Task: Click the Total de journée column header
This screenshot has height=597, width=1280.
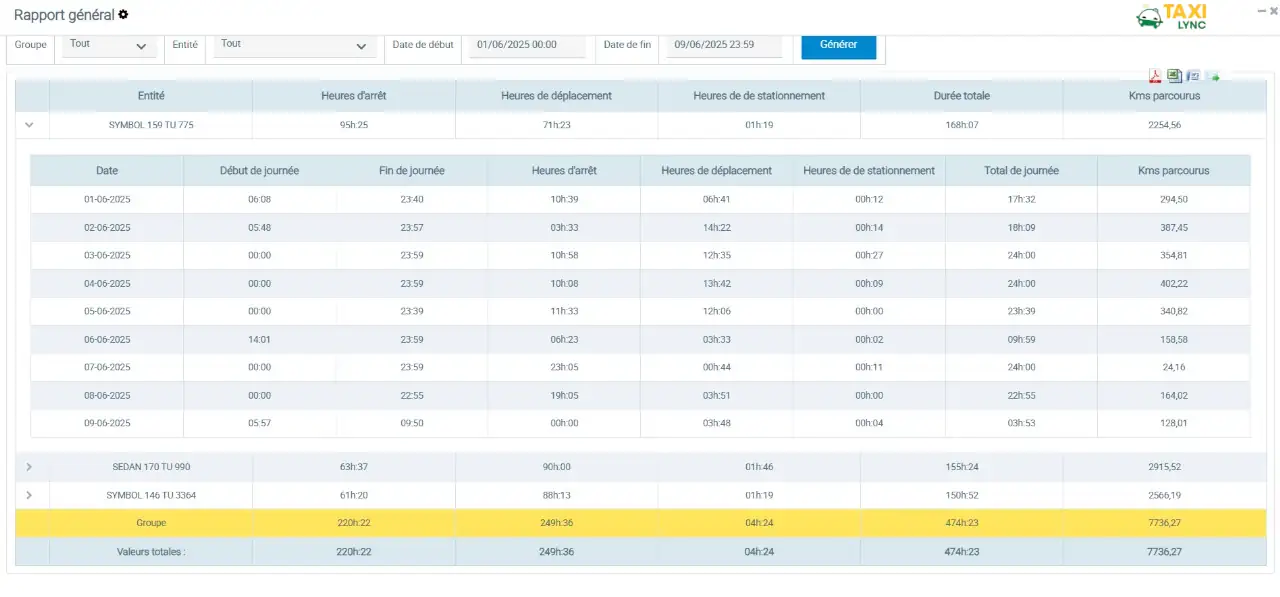Action: (x=1021, y=171)
